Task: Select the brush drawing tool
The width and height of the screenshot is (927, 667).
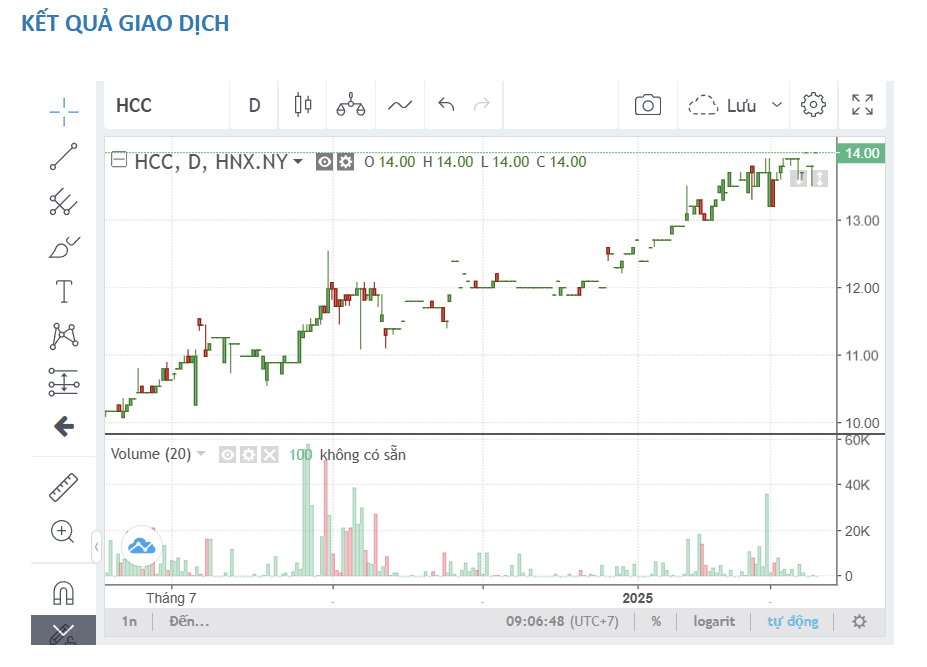Action: click(x=64, y=247)
